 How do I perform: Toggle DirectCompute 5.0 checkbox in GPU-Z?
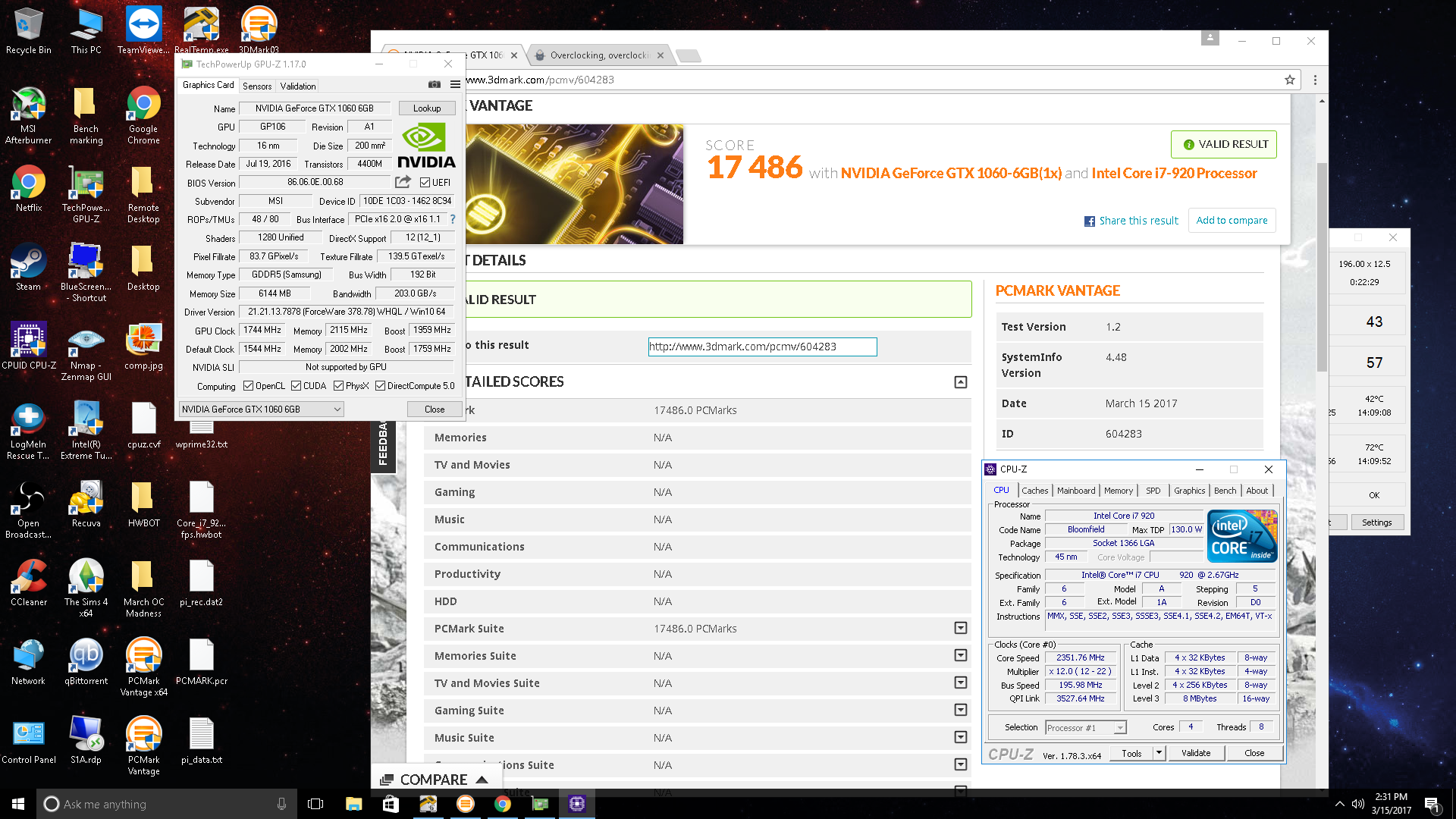tap(380, 386)
